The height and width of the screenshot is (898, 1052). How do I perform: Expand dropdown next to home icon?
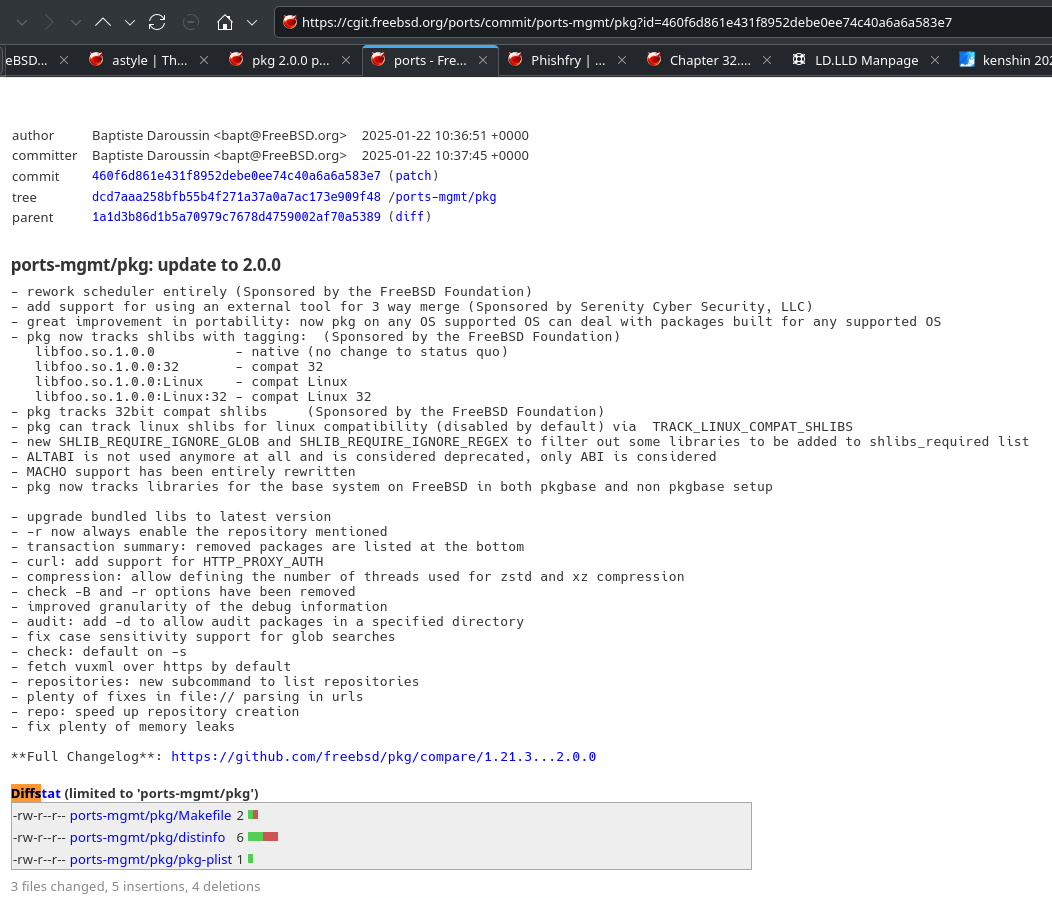click(252, 22)
